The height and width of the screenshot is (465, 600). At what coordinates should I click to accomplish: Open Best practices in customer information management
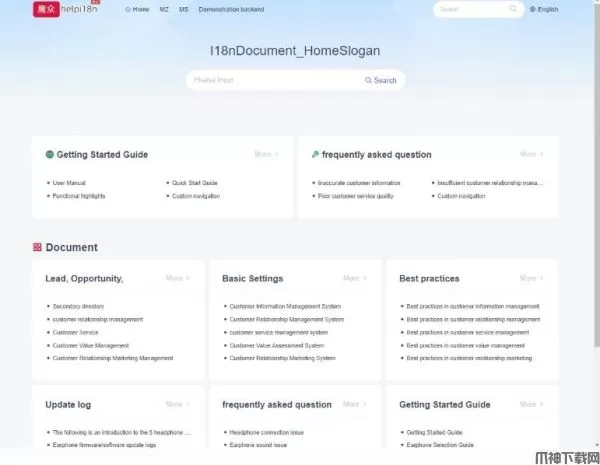pos(473,307)
